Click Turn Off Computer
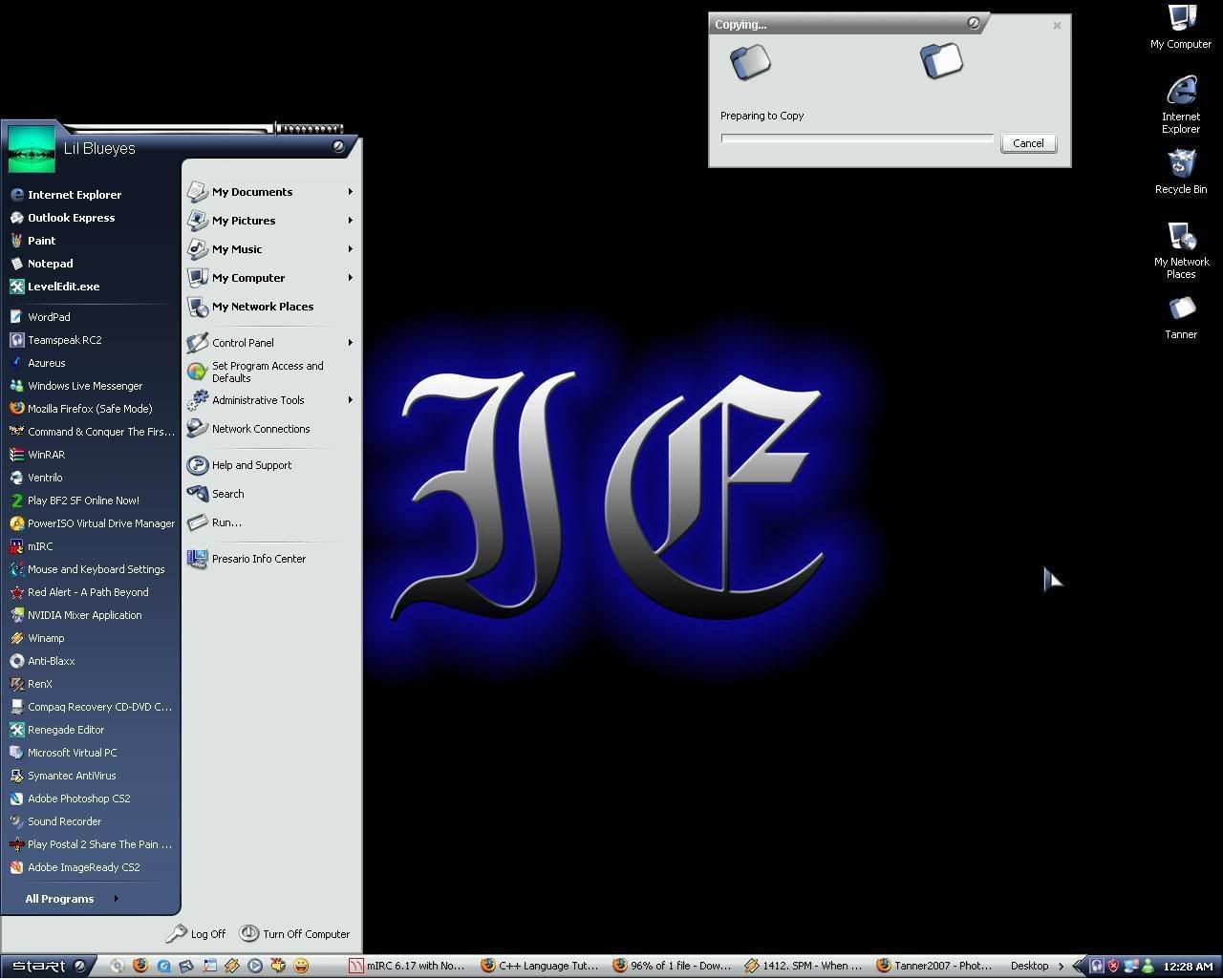The height and width of the screenshot is (980, 1223). 294,934
